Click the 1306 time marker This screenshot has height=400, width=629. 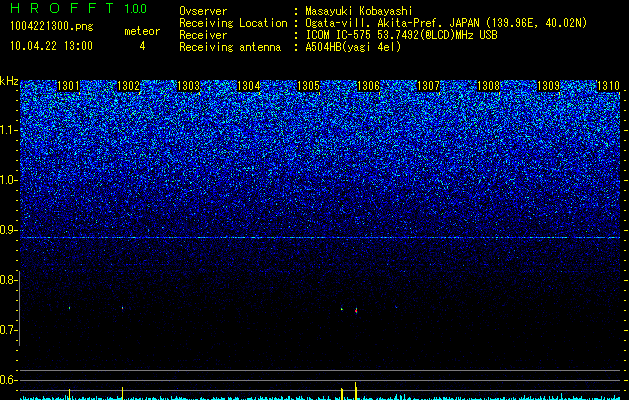click(x=368, y=86)
